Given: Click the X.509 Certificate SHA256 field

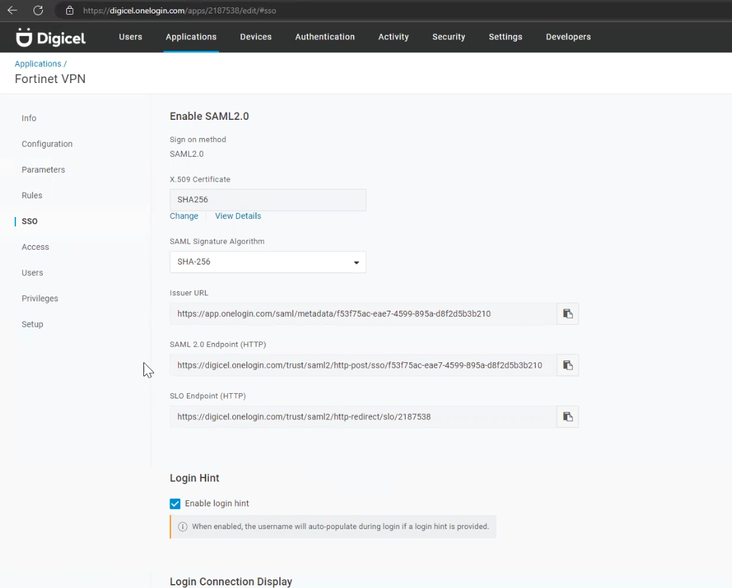Looking at the screenshot, I should [267, 200].
